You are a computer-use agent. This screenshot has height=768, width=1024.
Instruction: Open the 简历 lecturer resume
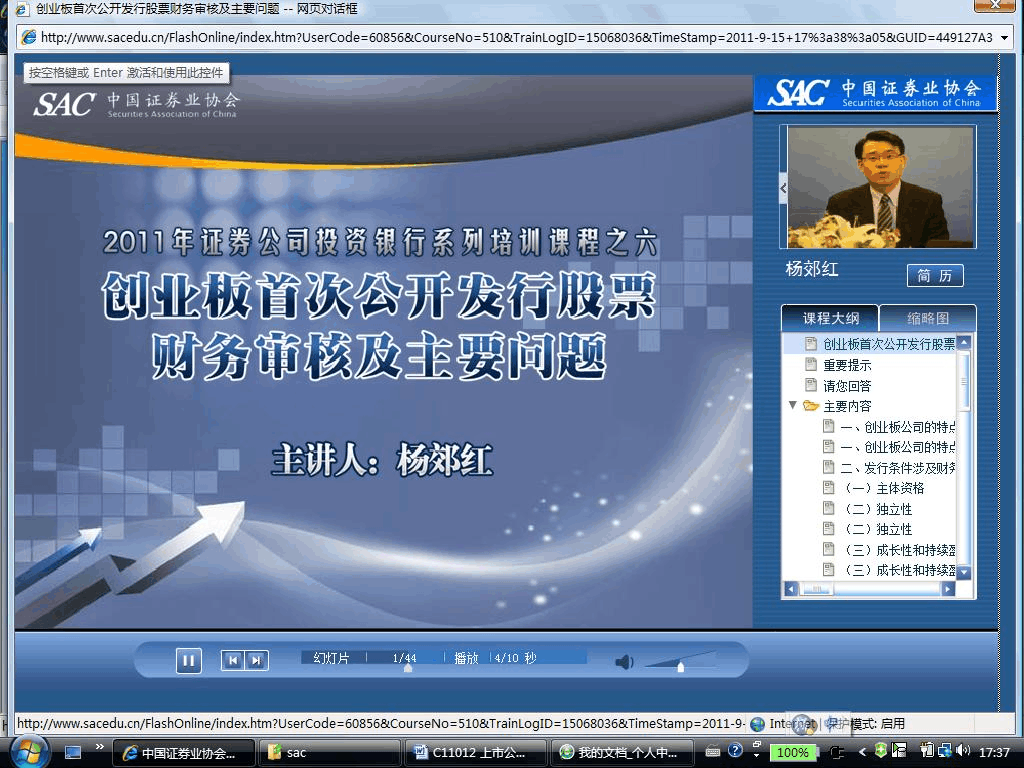tap(934, 276)
